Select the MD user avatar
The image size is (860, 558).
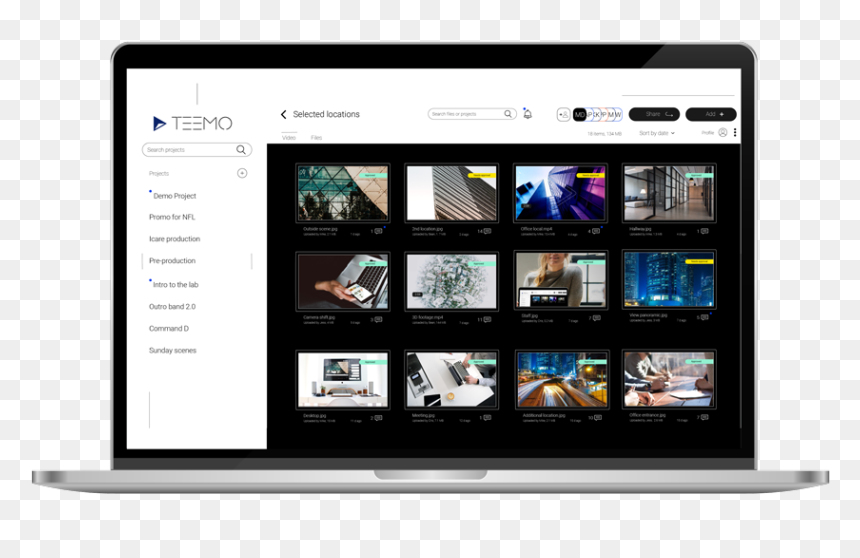click(x=579, y=114)
